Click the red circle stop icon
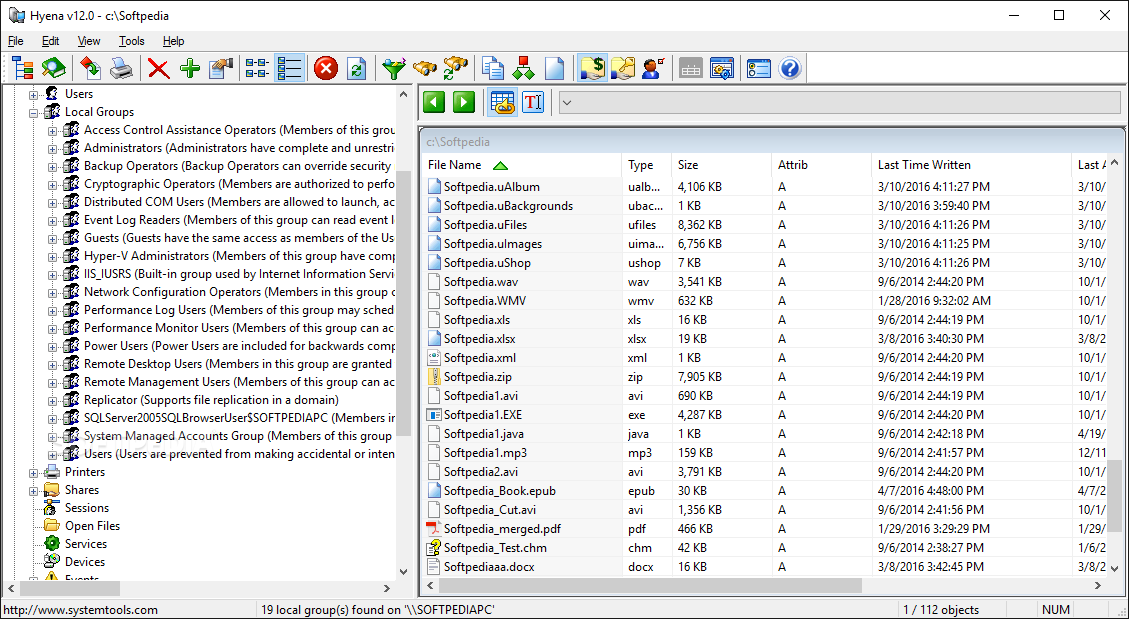 pos(326,68)
